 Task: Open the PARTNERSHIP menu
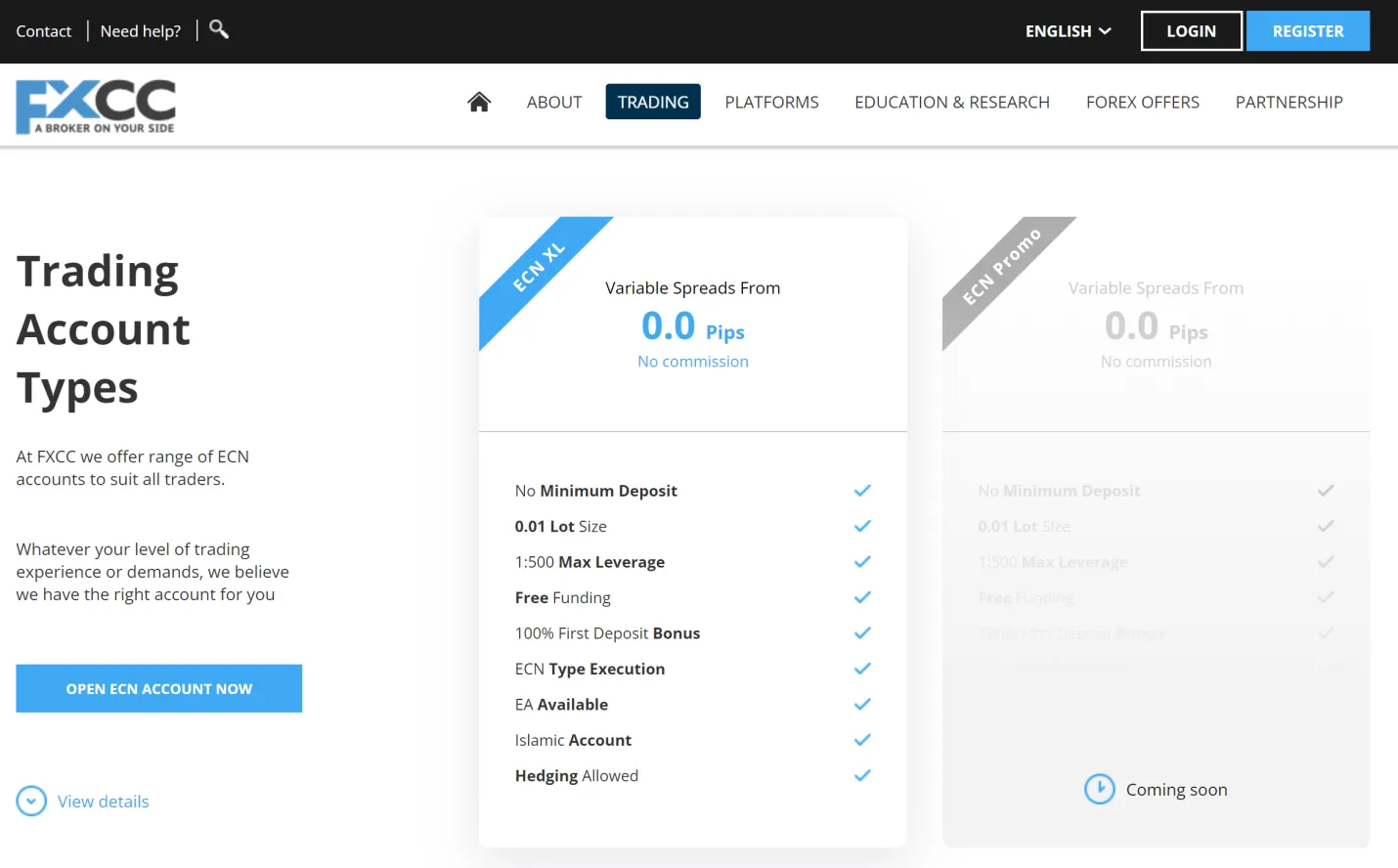1289,102
